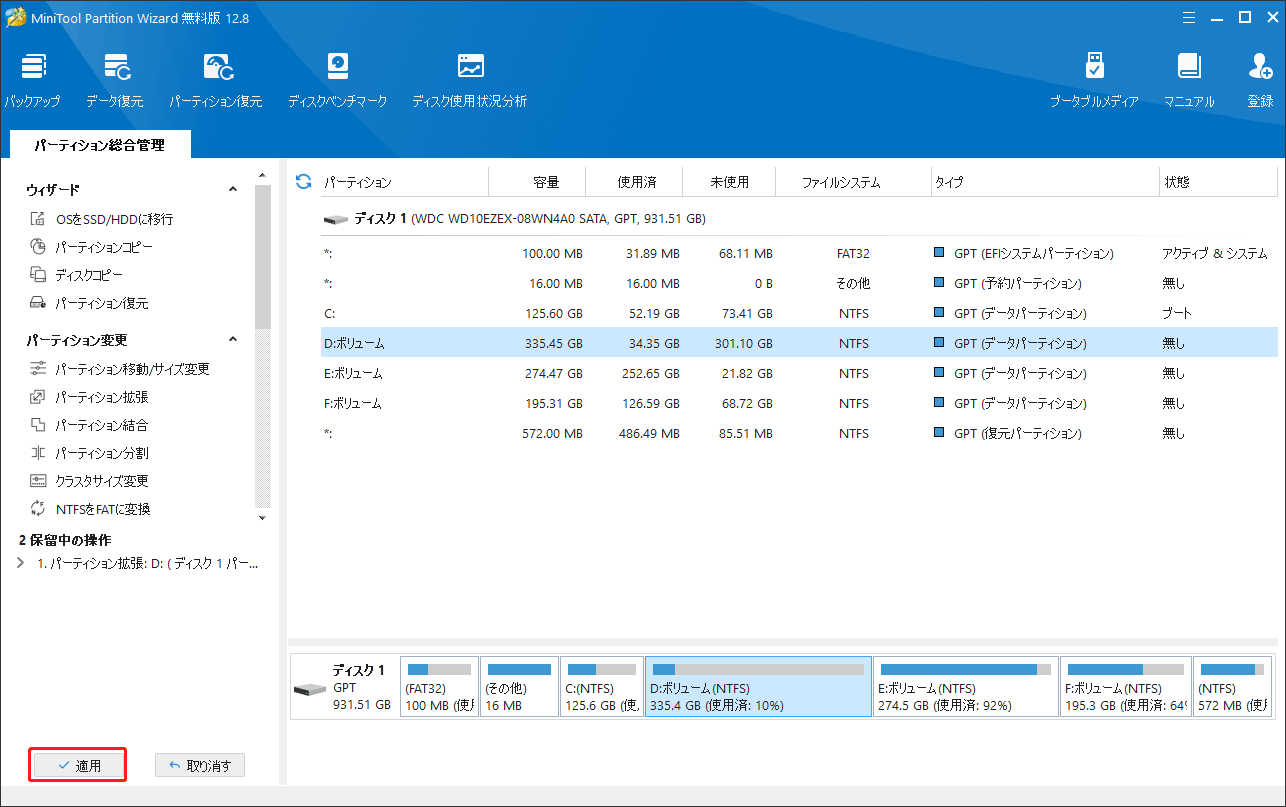
Task: Select パーティション復元 wizard in sidebar
Action: click(89, 303)
